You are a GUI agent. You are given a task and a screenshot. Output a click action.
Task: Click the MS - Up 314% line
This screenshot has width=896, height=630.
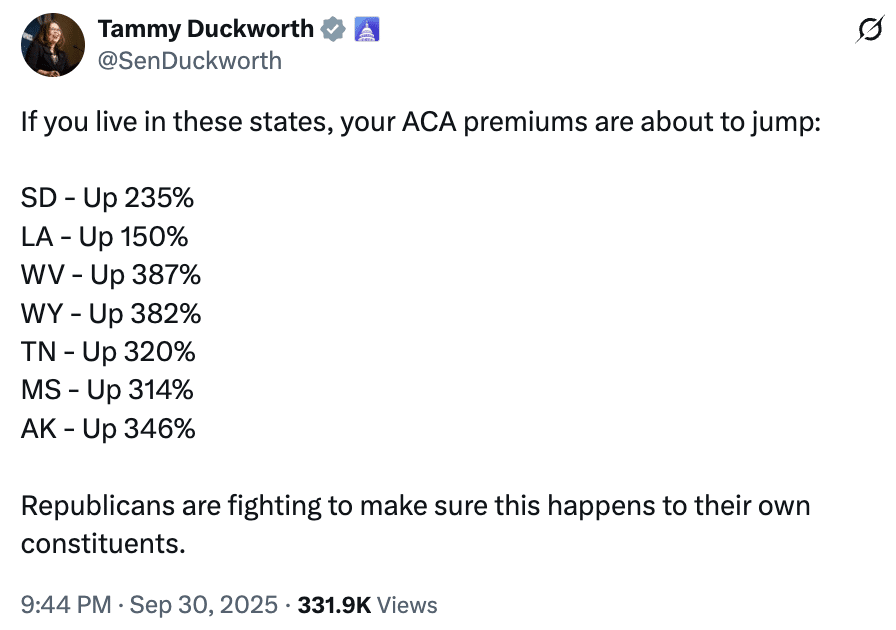tap(107, 390)
